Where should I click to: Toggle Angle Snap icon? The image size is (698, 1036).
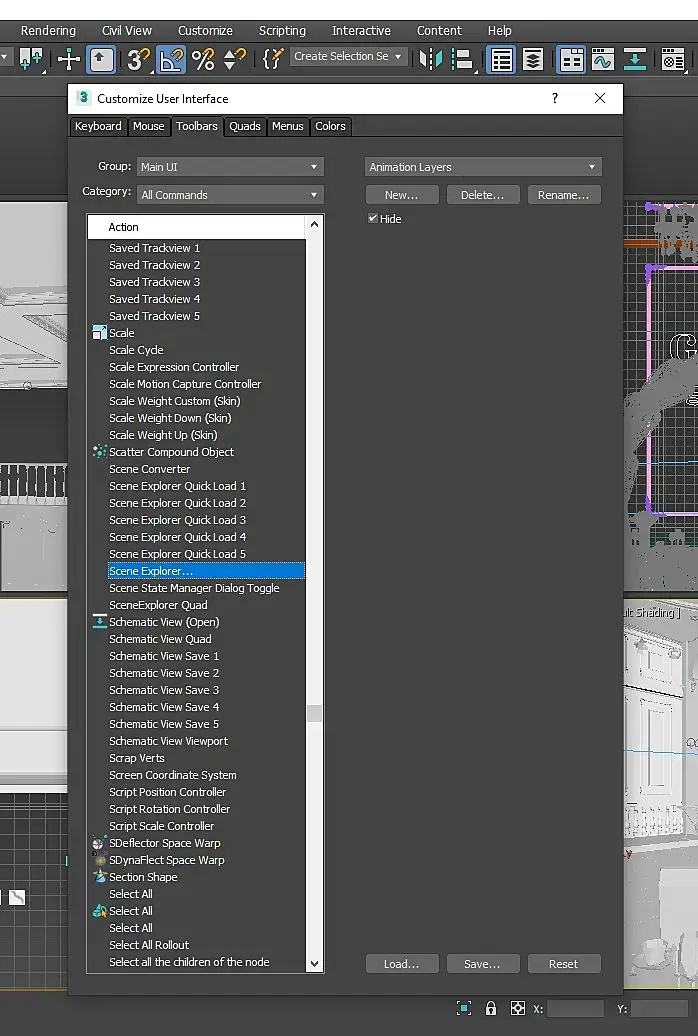[x=171, y=59]
